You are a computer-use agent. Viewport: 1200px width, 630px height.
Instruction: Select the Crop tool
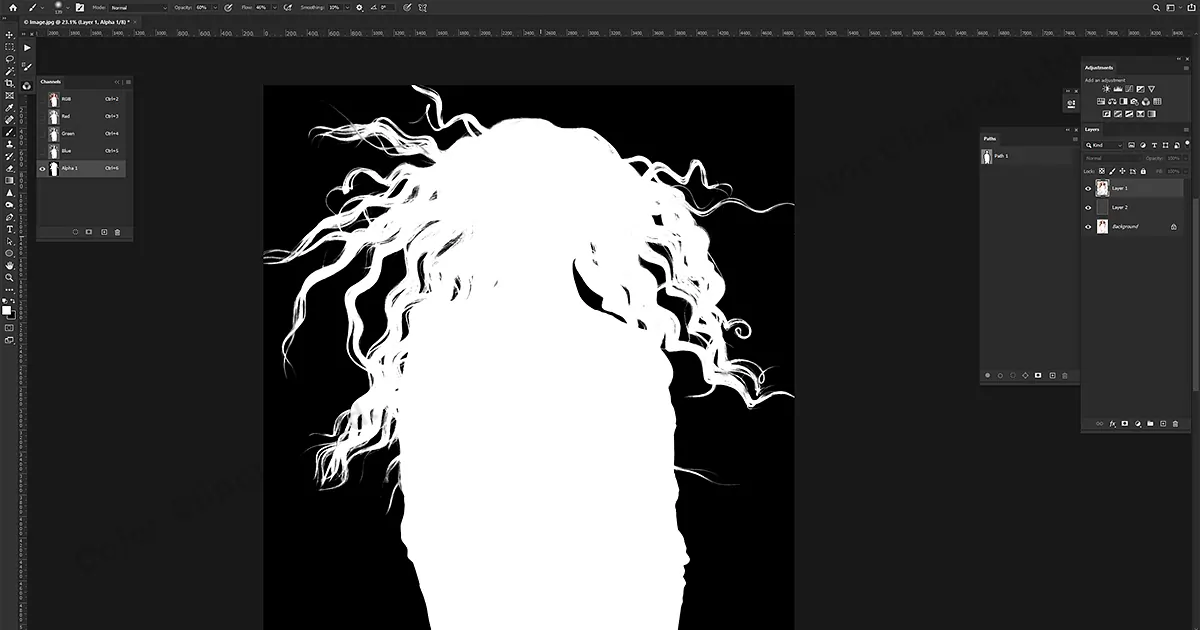point(10,82)
